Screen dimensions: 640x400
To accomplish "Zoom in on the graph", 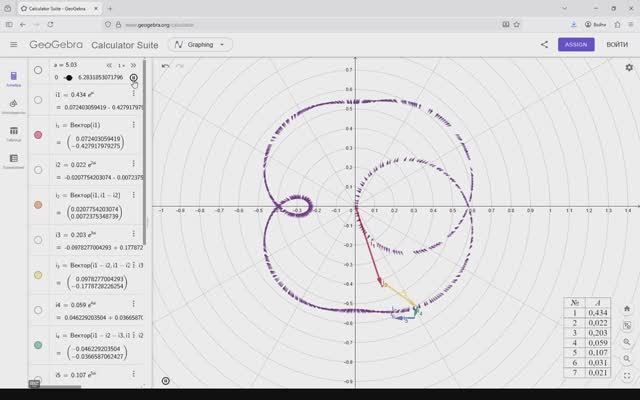I will tap(627, 342).
